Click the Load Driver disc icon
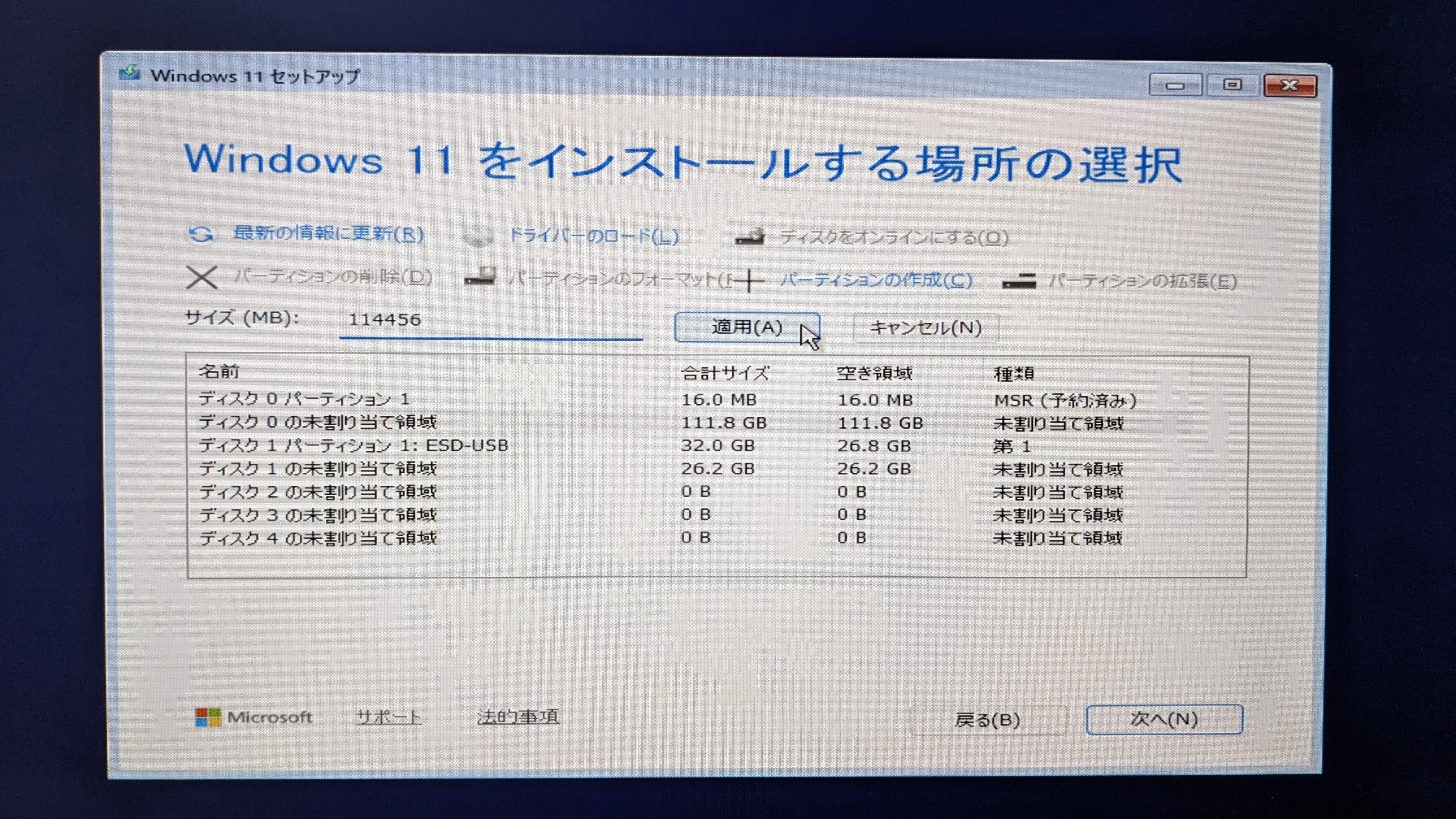Viewport: 1456px width, 819px height. pos(478,236)
